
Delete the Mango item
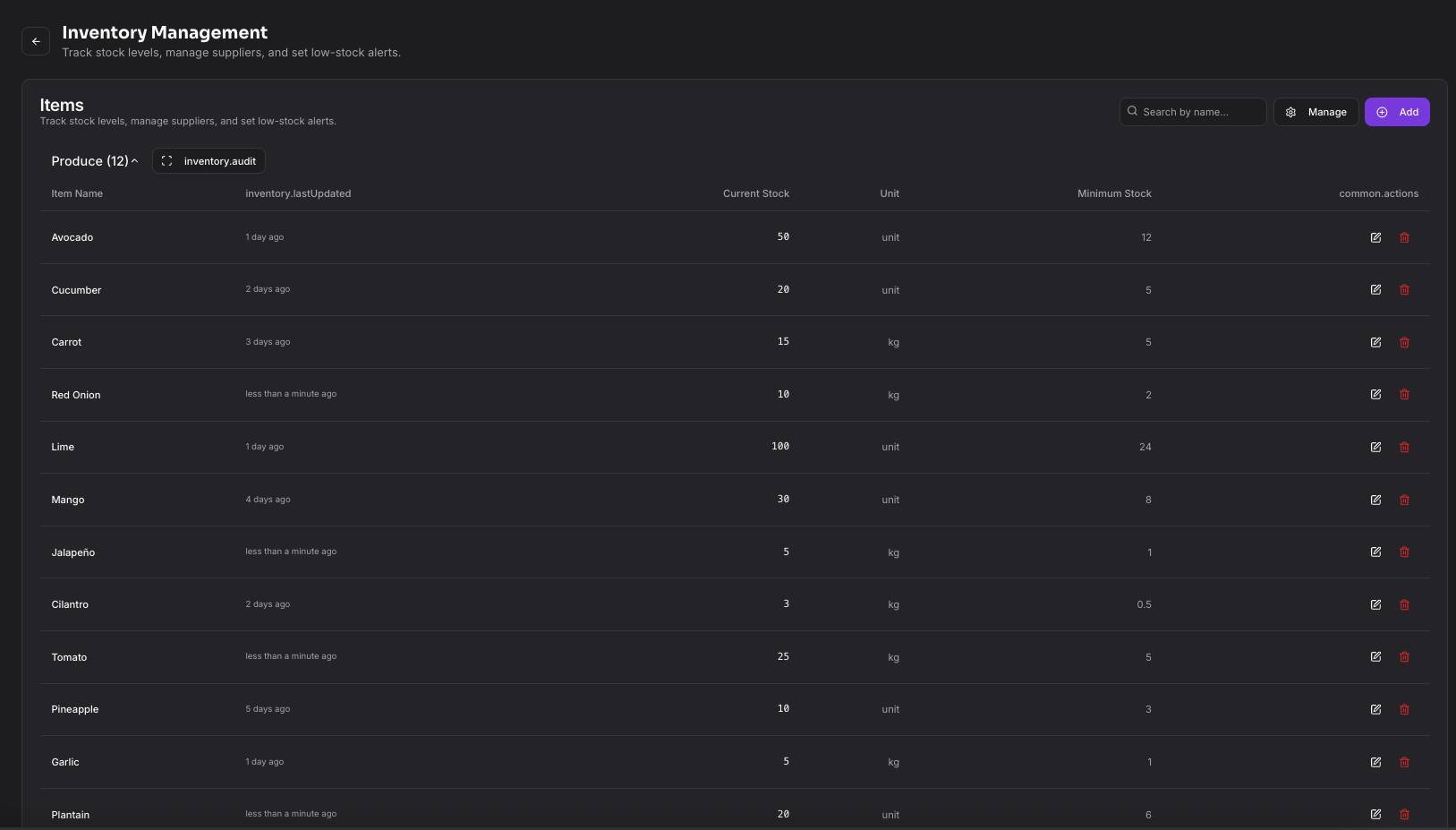tap(1404, 500)
